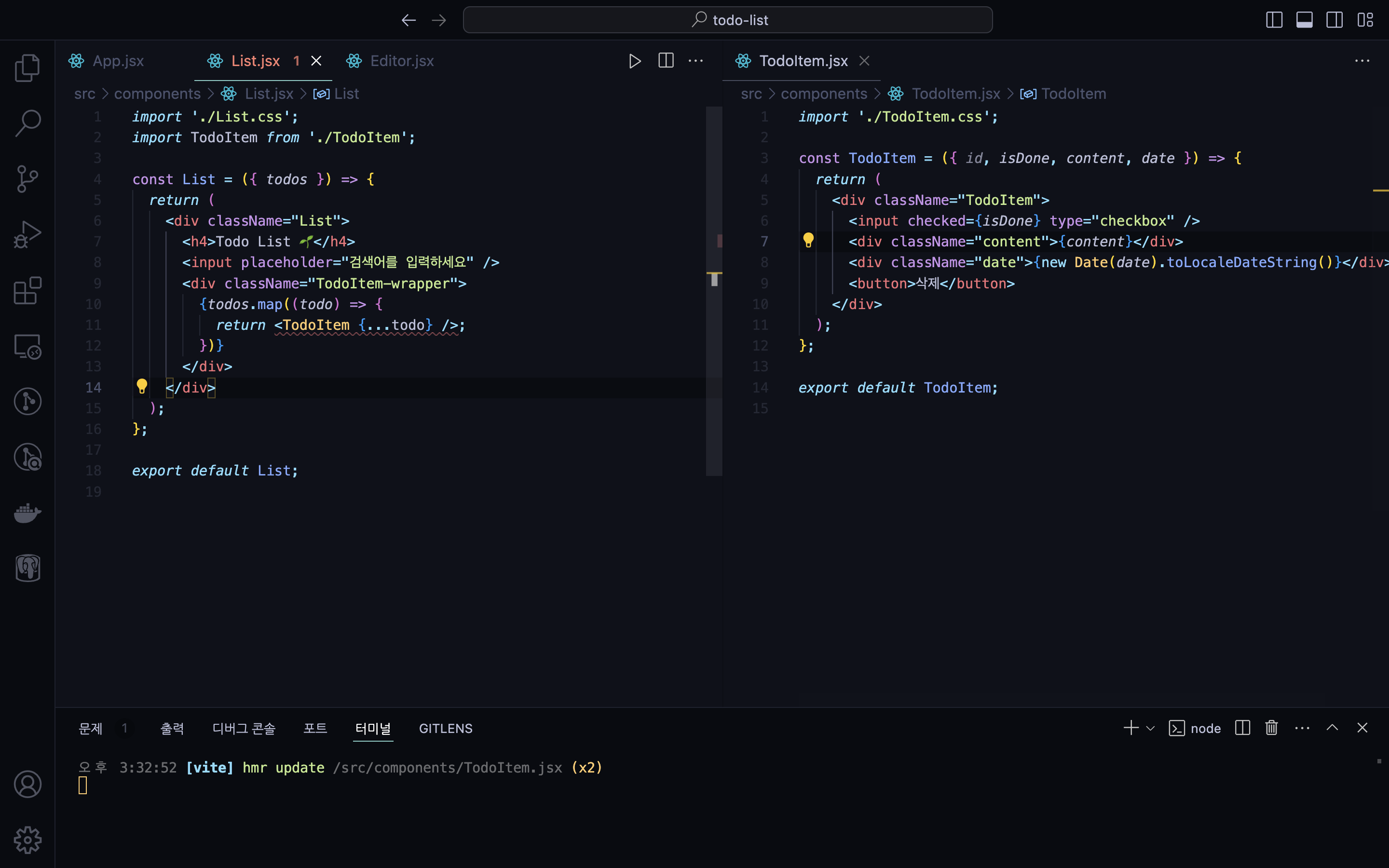This screenshot has height=868, width=1389.
Task: Open the Remote Explorer view icon
Action: (27, 346)
